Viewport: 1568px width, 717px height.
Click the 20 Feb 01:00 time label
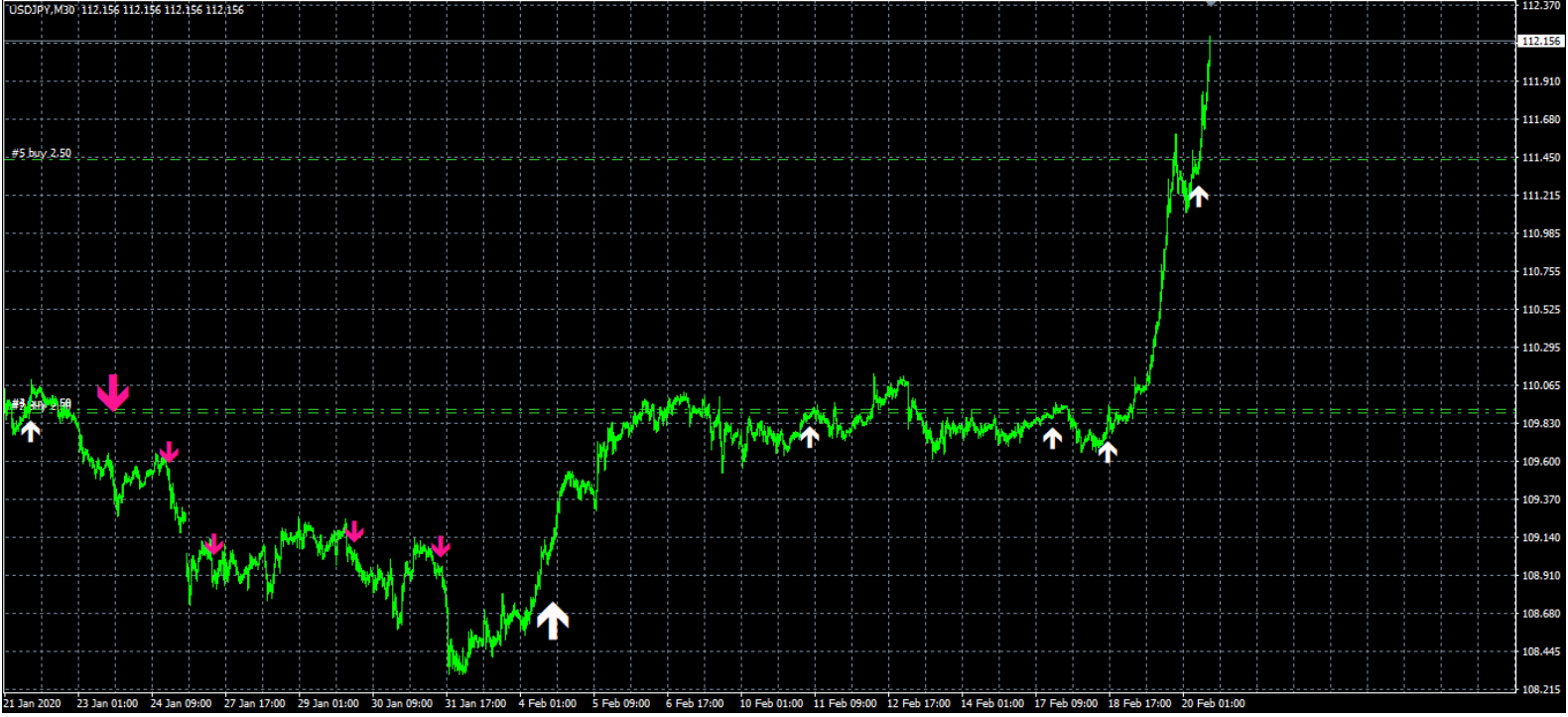point(1213,703)
